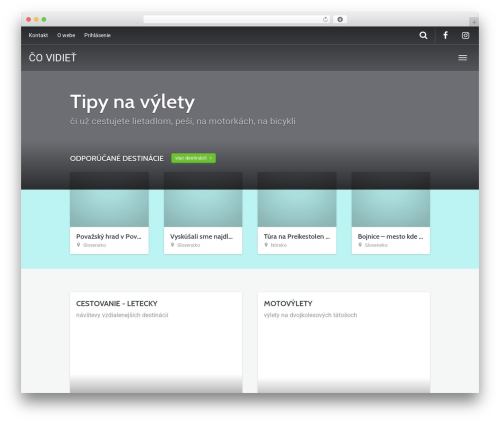This screenshot has width=500, height=423.
Task: Open the hamburger menu icon
Action: tap(462, 58)
